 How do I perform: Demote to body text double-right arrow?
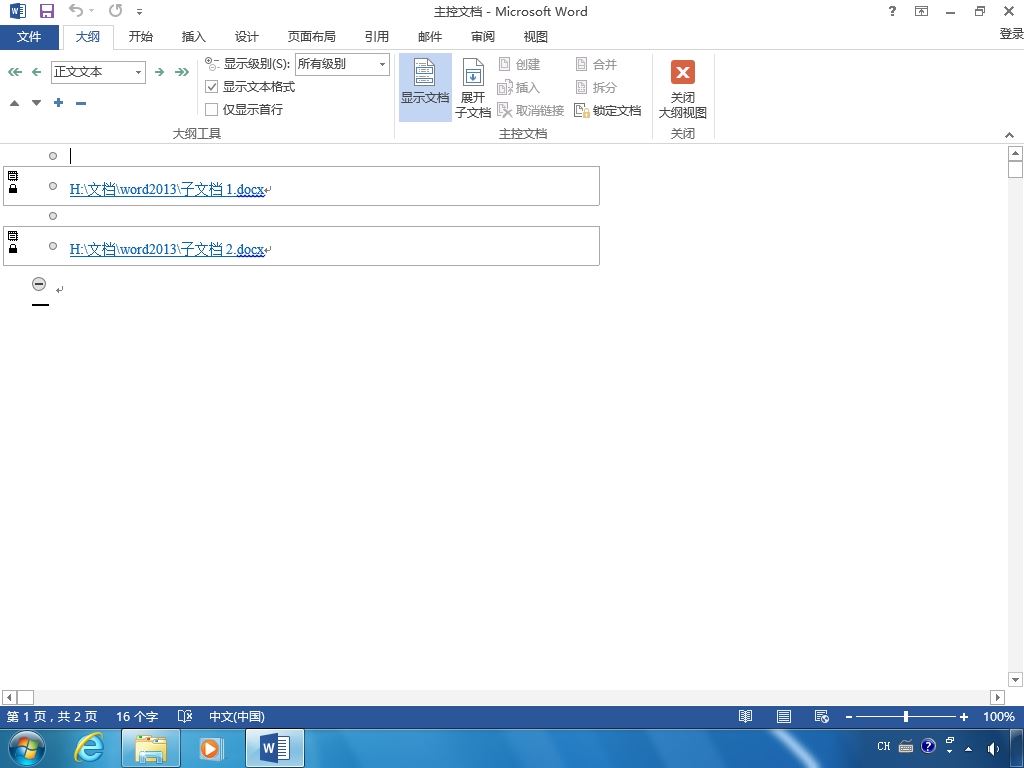182,72
